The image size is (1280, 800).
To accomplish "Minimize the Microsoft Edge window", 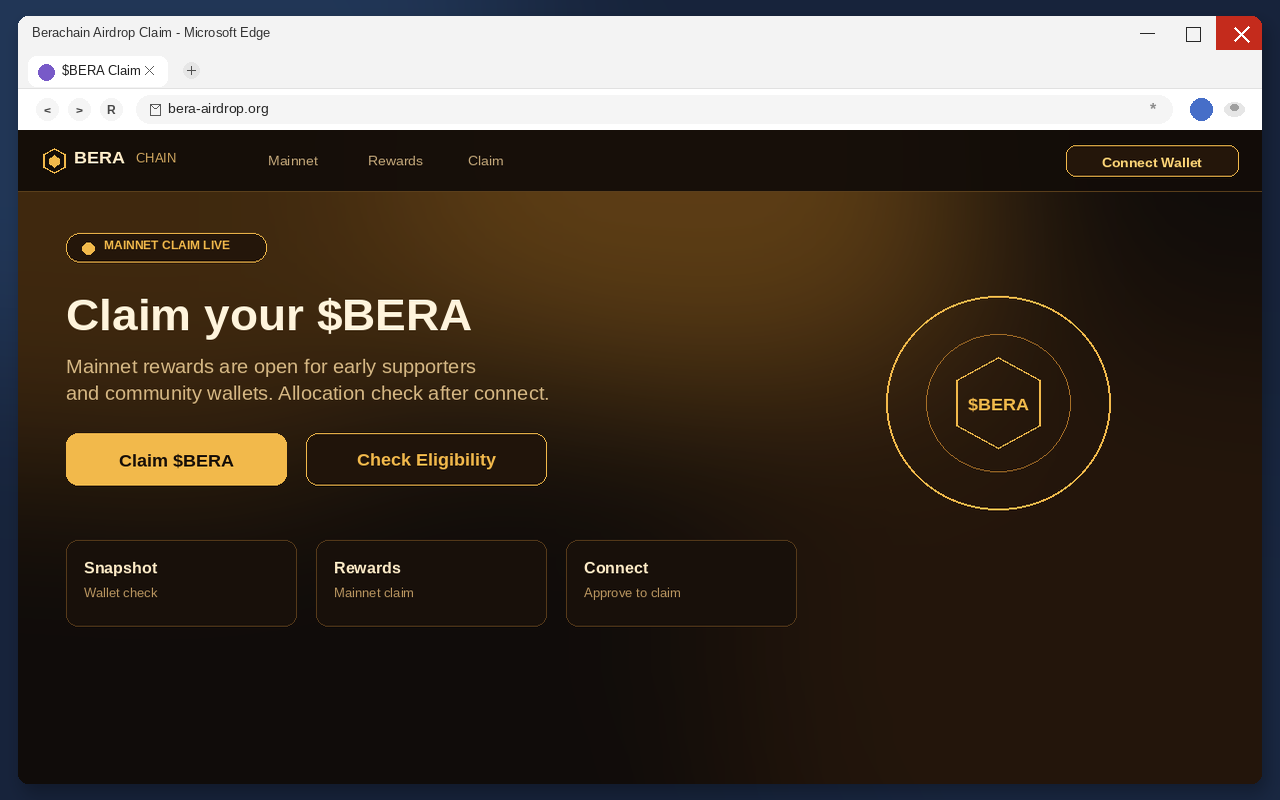I will 1147,33.
